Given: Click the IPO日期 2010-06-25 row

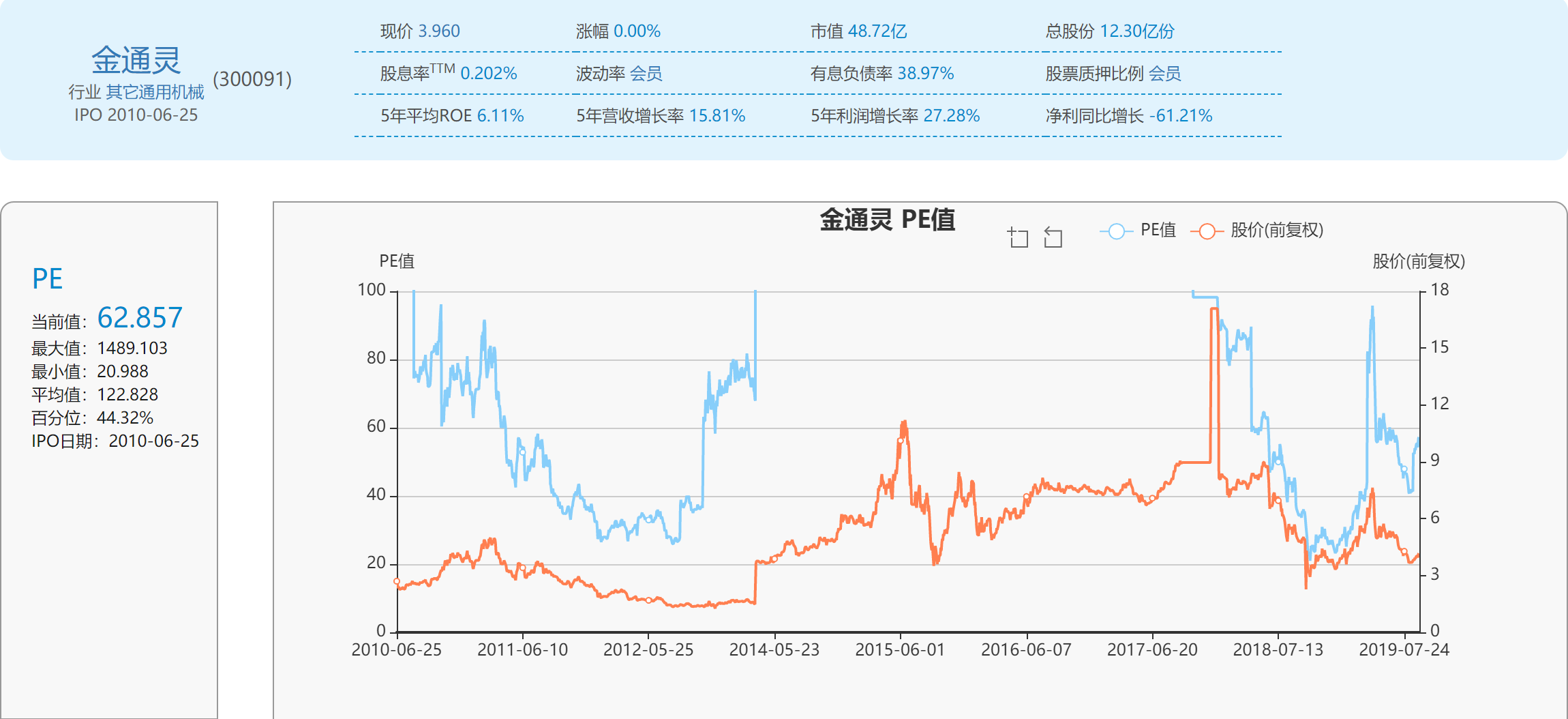Looking at the screenshot, I should click(115, 441).
